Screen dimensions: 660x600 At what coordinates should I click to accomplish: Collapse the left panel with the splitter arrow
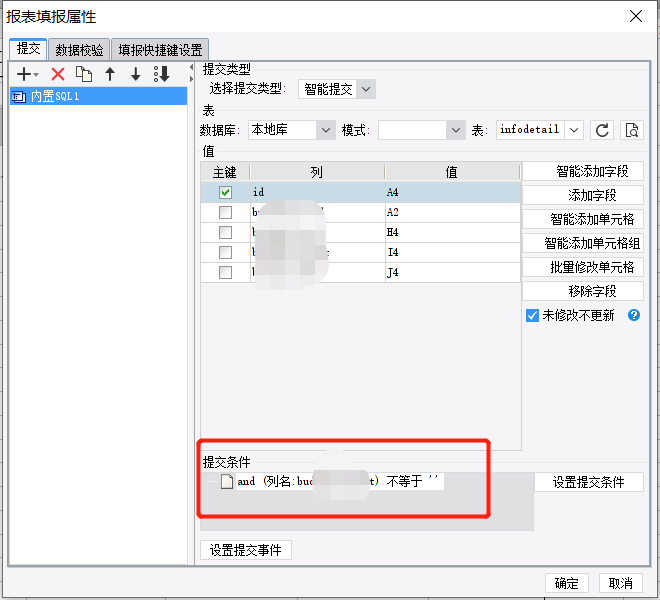point(192,67)
